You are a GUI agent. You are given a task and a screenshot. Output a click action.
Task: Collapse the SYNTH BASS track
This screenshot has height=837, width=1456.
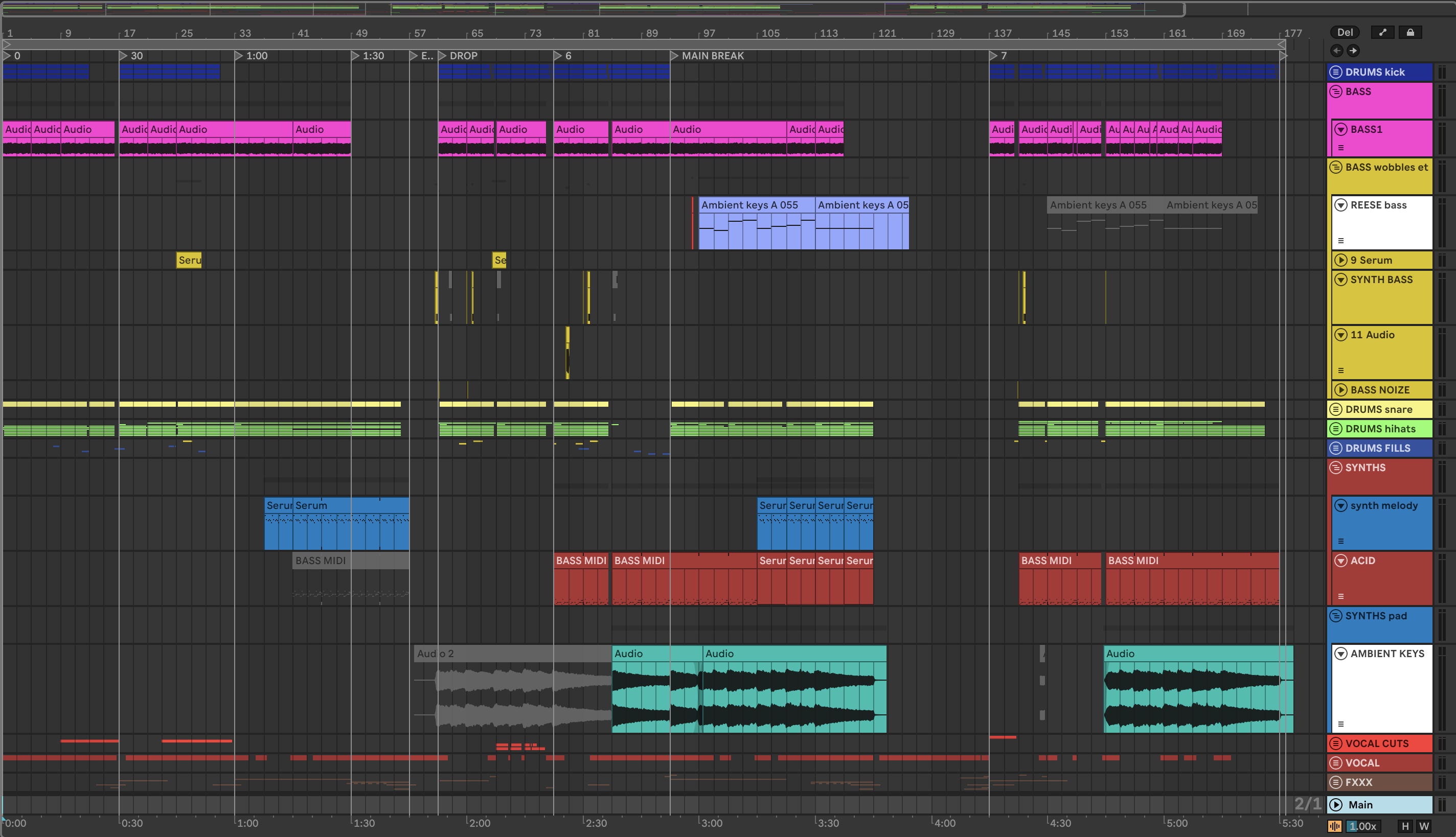pyautogui.click(x=1341, y=280)
